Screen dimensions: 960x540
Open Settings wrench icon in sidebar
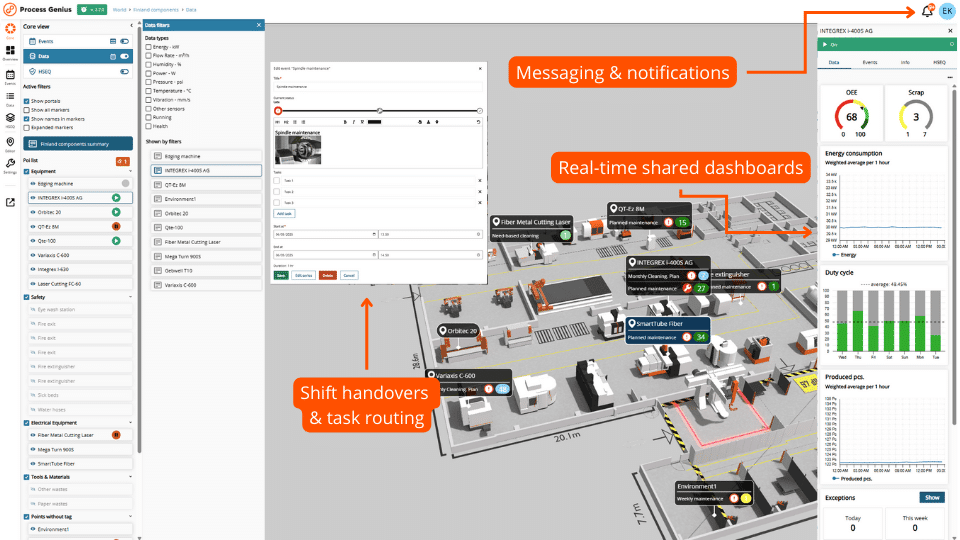(x=9, y=164)
